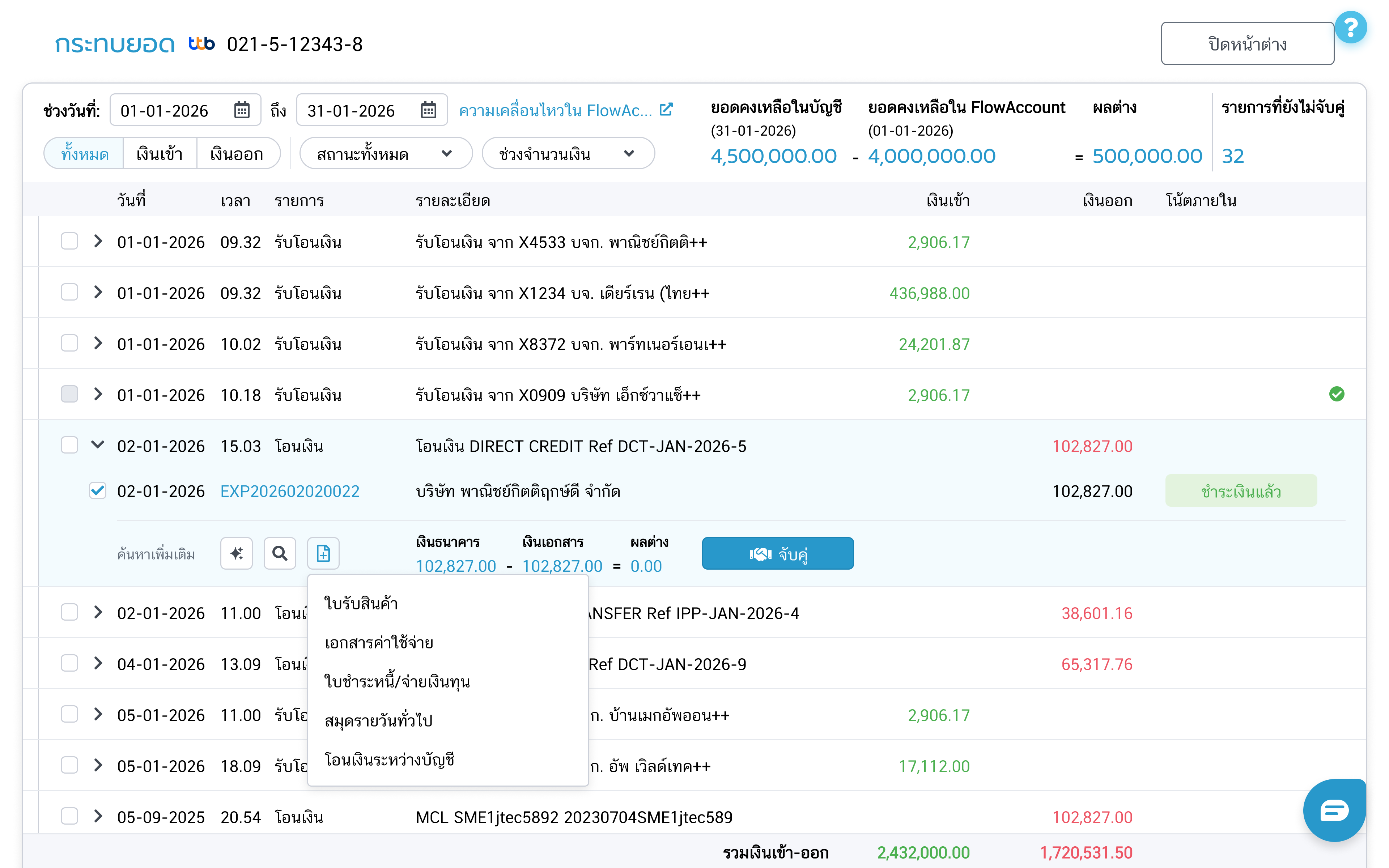
Task: Click the ปิดหน้าต่าง close window button
Action: coord(1246,44)
